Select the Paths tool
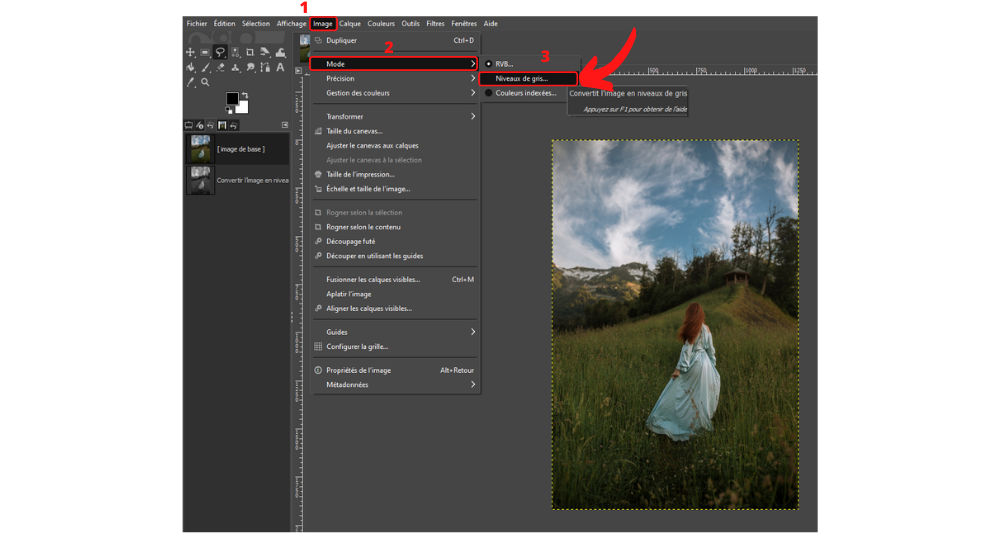This screenshot has width=1000, height=560. 265,67
